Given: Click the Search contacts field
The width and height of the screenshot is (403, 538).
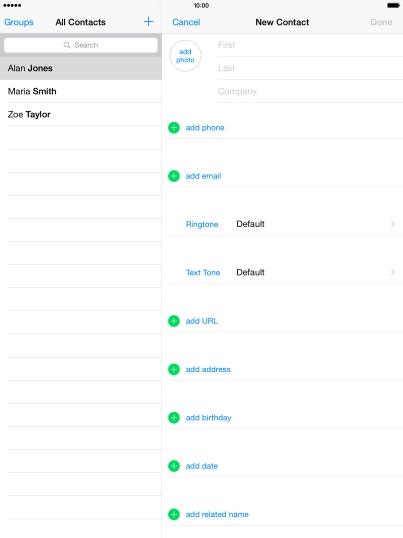Looking at the screenshot, I should [81, 45].
